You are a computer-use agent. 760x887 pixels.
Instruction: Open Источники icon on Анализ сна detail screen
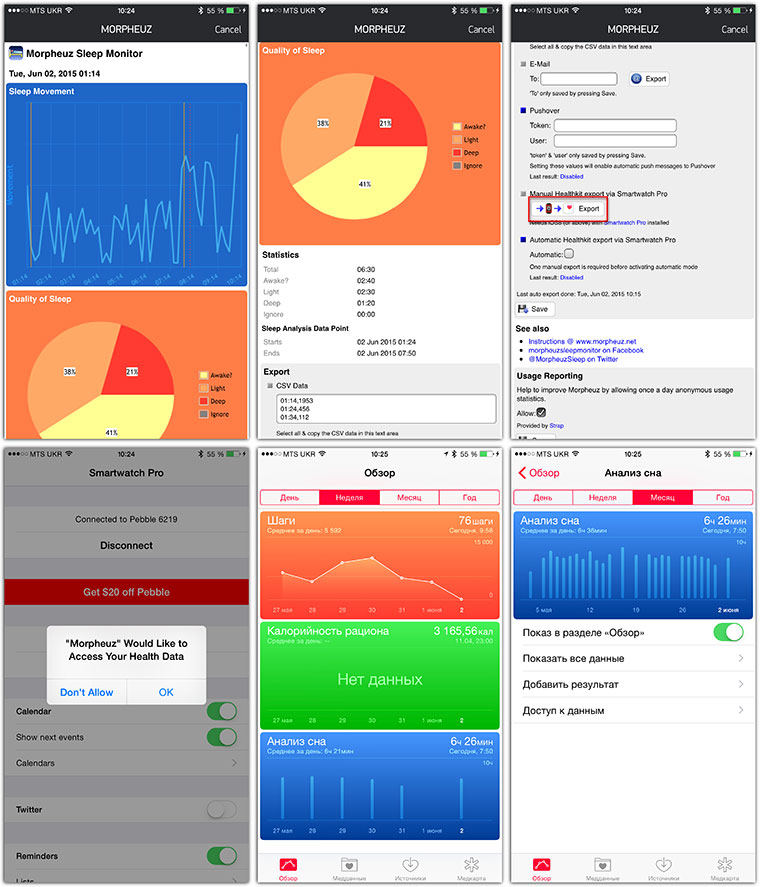(x=664, y=864)
